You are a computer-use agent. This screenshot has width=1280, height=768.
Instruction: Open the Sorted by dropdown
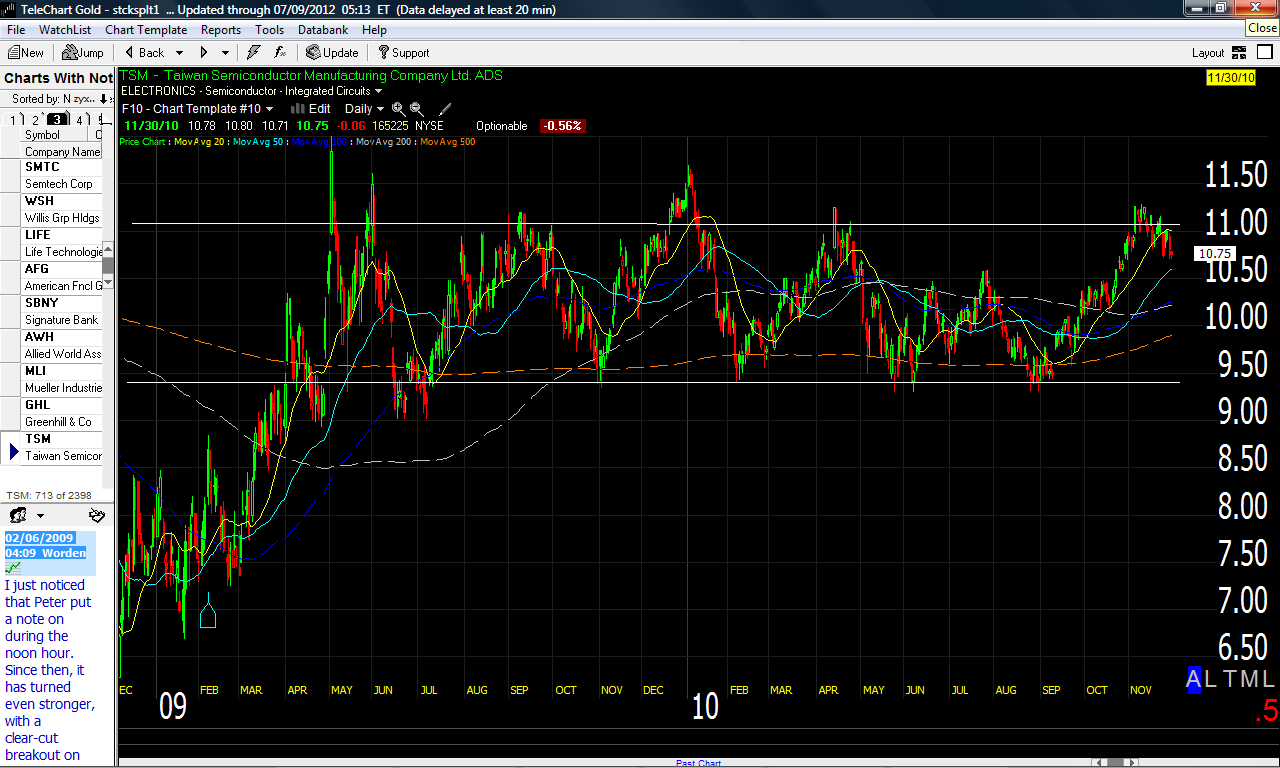59,99
